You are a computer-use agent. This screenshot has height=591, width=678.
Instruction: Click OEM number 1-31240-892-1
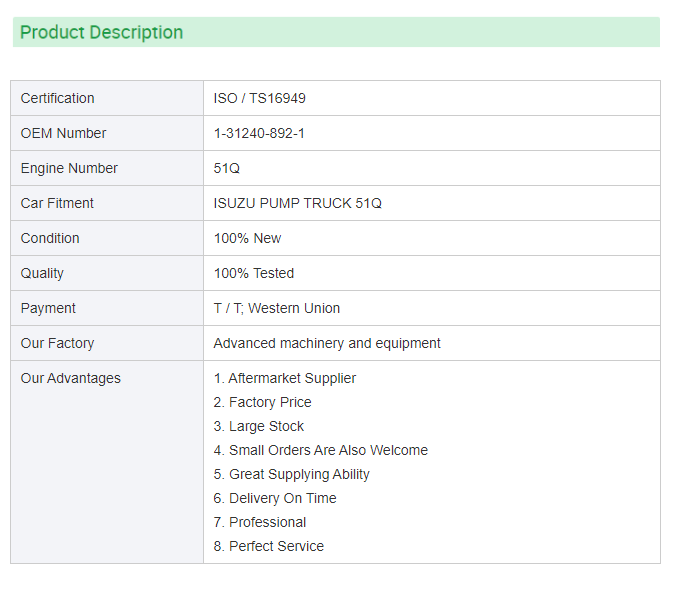[x=259, y=133]
